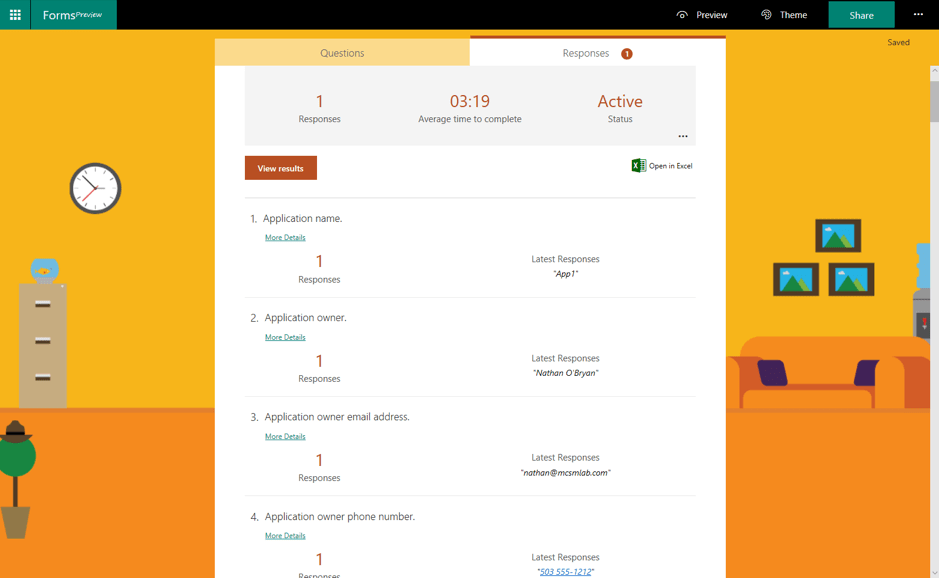Expand More Details for Application owner question
The image size is (939, 578).
point(285,337)
